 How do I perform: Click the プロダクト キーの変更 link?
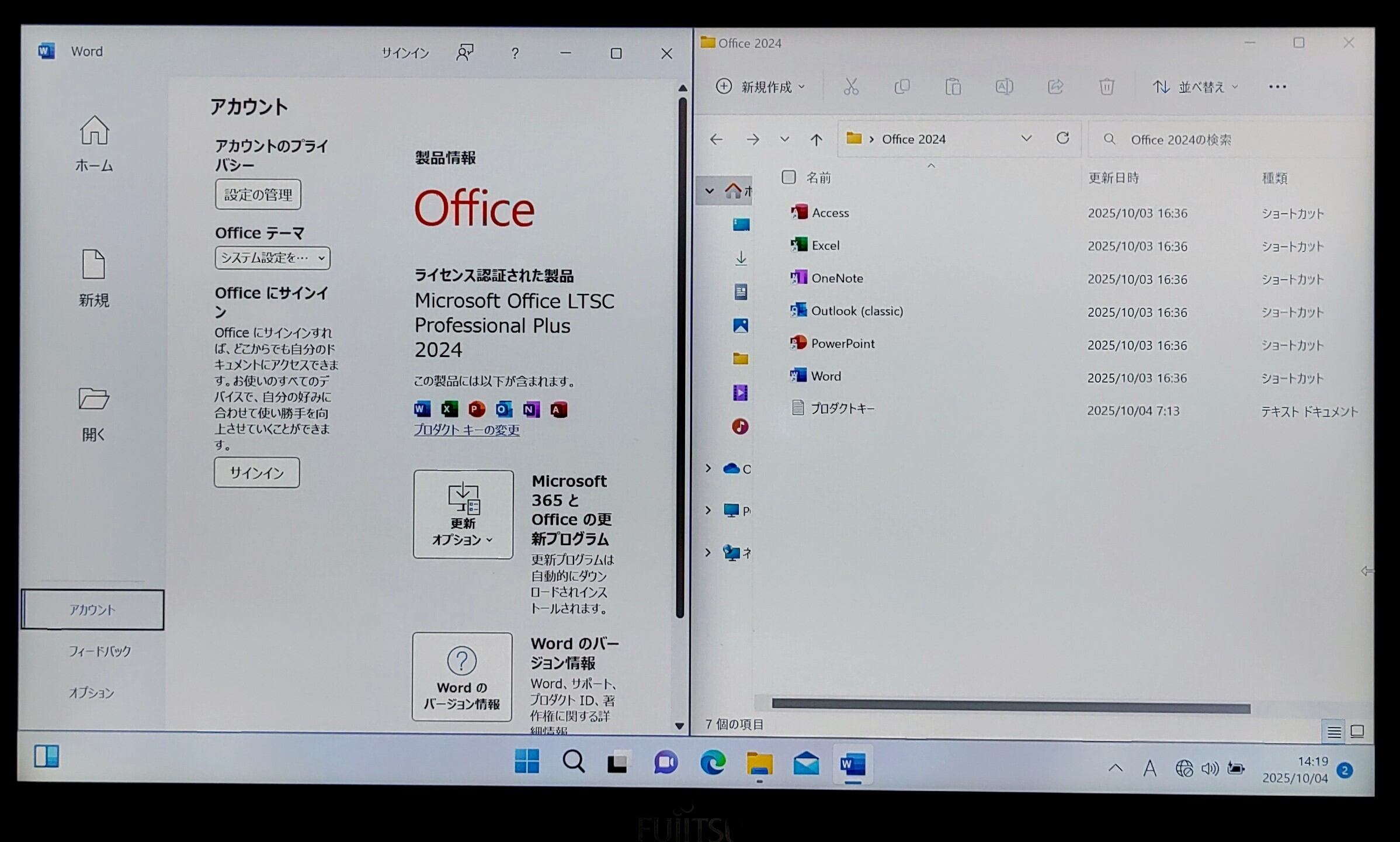pos(466,430)
